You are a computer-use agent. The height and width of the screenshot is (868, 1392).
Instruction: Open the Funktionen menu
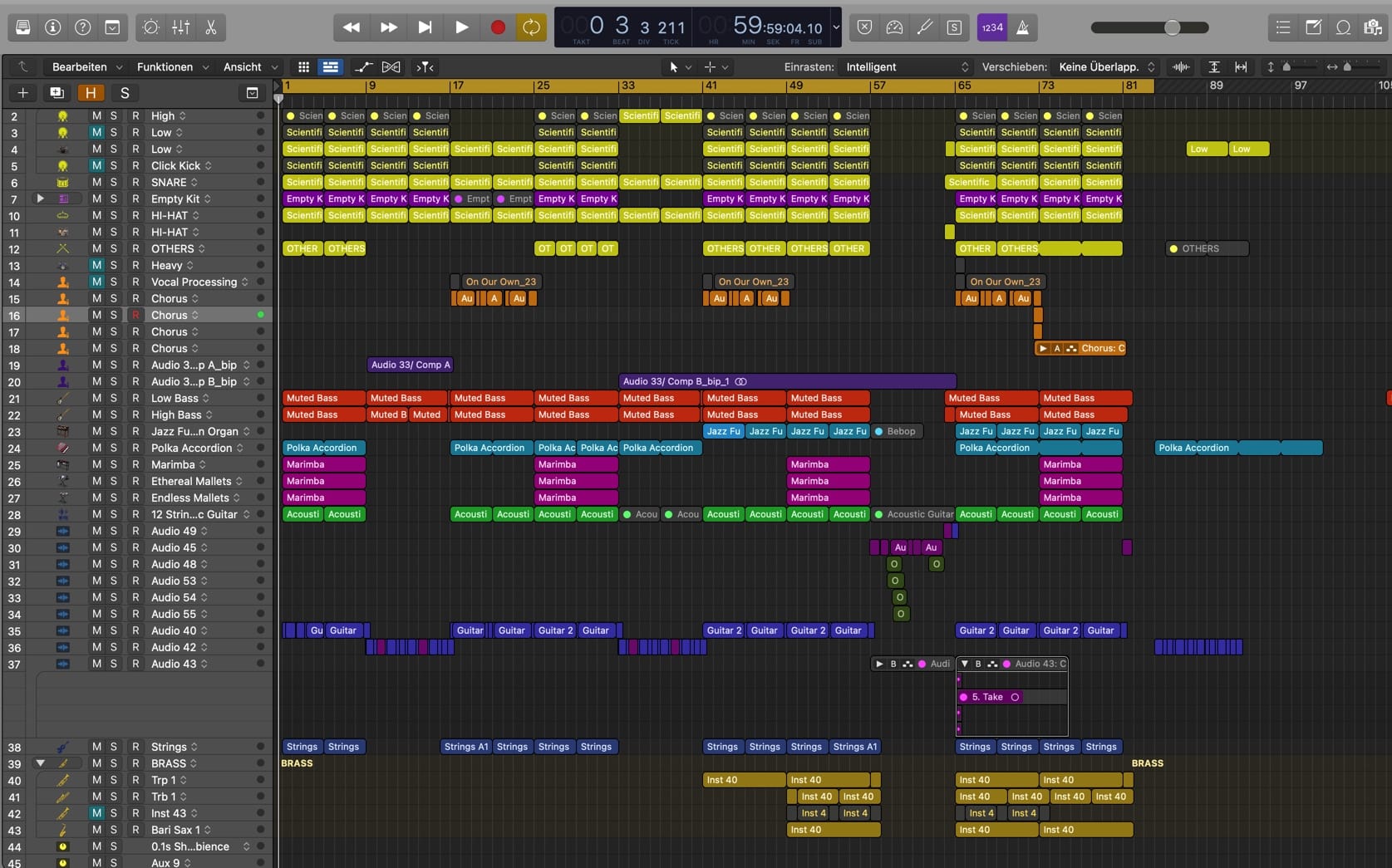tap(165, 66)
